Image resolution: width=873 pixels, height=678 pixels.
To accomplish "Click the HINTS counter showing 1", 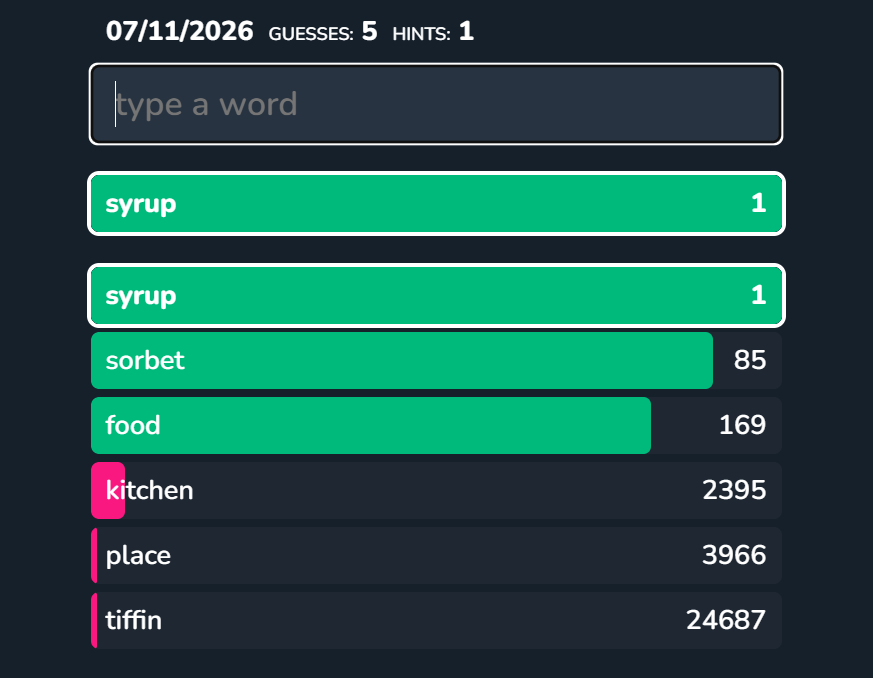I will point(433,32).
